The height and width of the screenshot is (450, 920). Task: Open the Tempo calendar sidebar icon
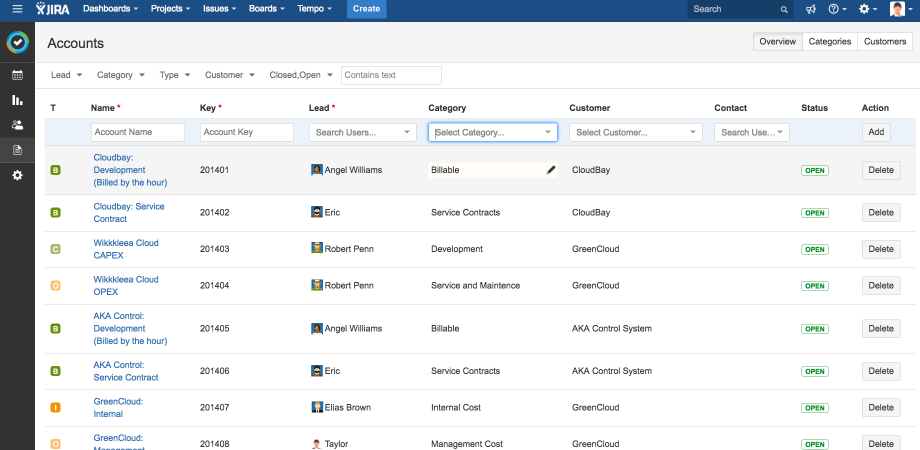[18, 75]
